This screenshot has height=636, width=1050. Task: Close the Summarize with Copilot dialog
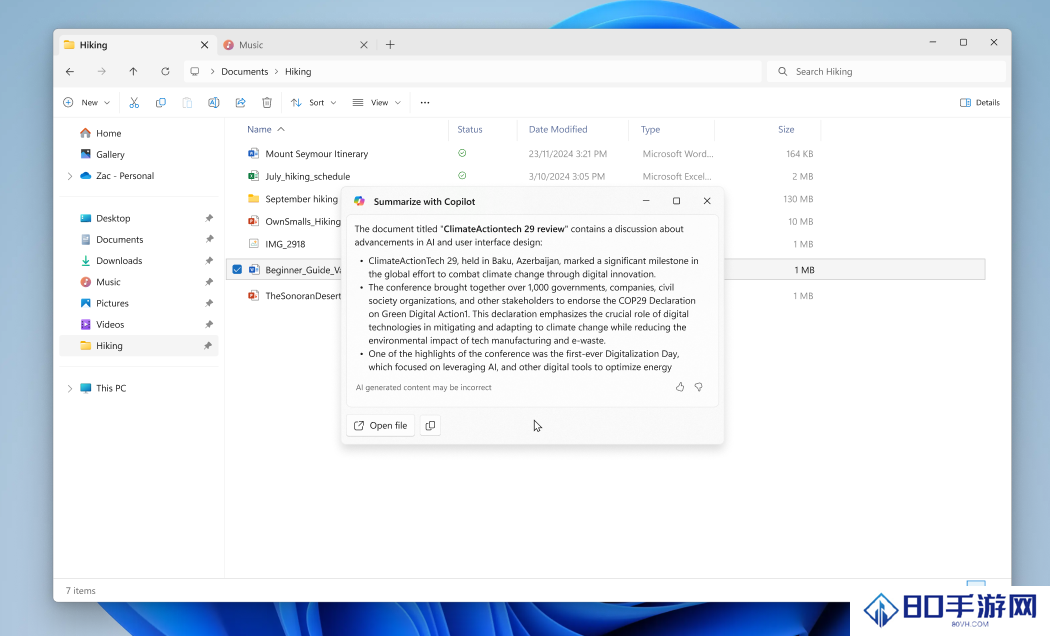pos(706,201)
